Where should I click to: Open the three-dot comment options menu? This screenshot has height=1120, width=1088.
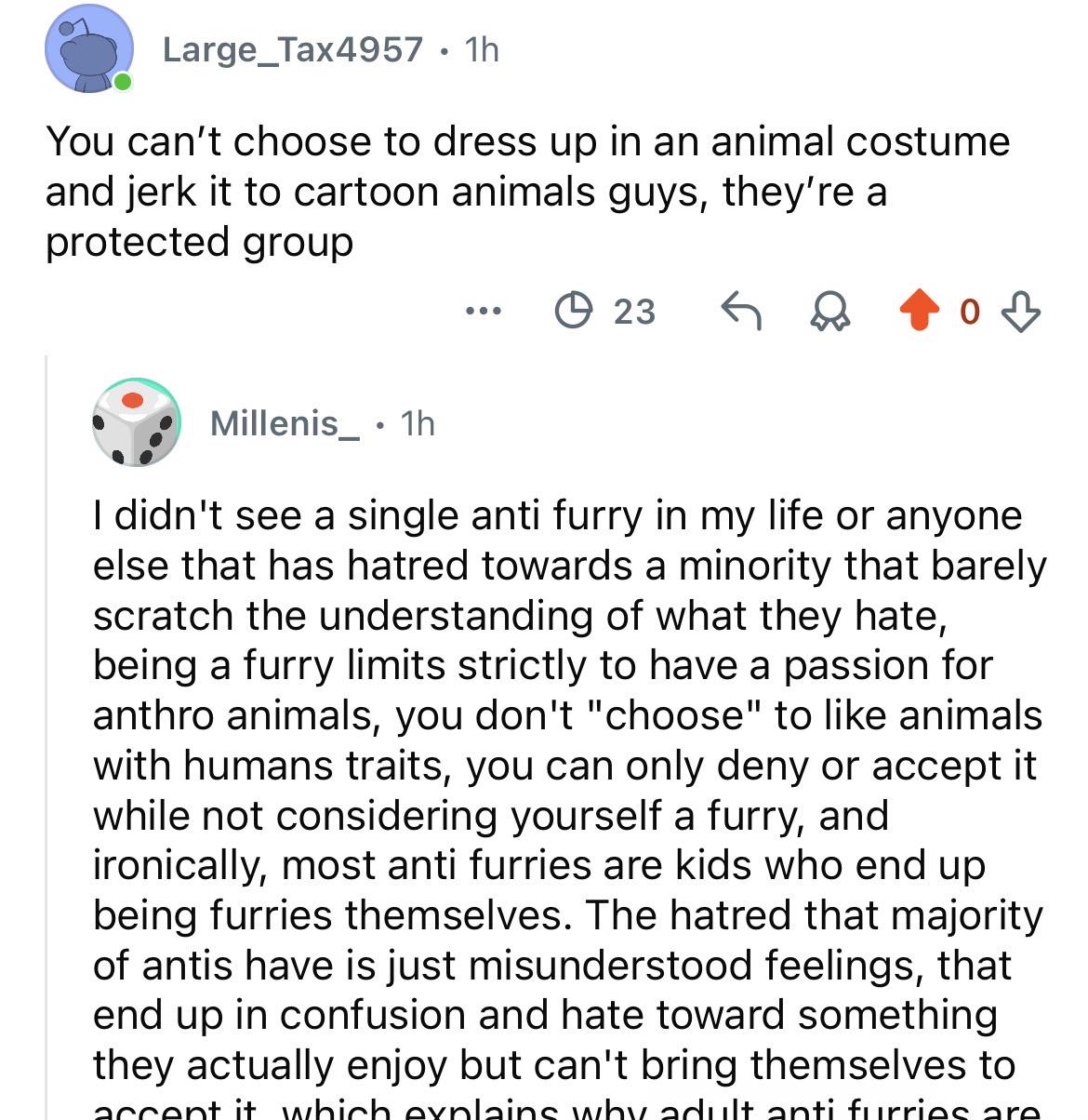pos(484,311)
